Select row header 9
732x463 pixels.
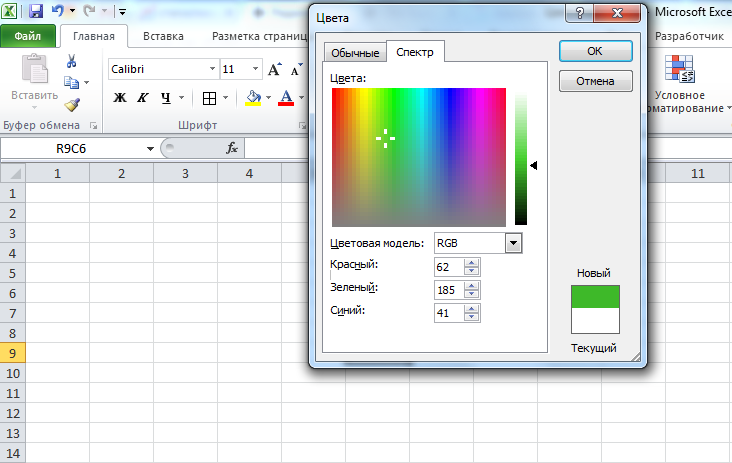(13, 353)
